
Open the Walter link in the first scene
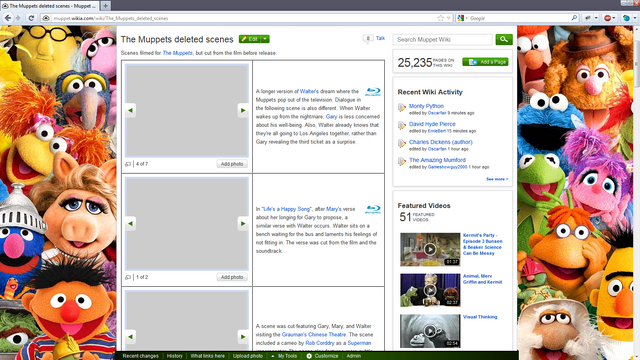307,91
